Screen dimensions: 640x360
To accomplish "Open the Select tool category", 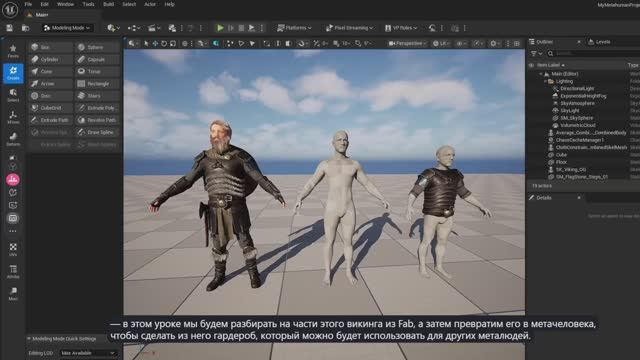I will [x=13, y=95].
